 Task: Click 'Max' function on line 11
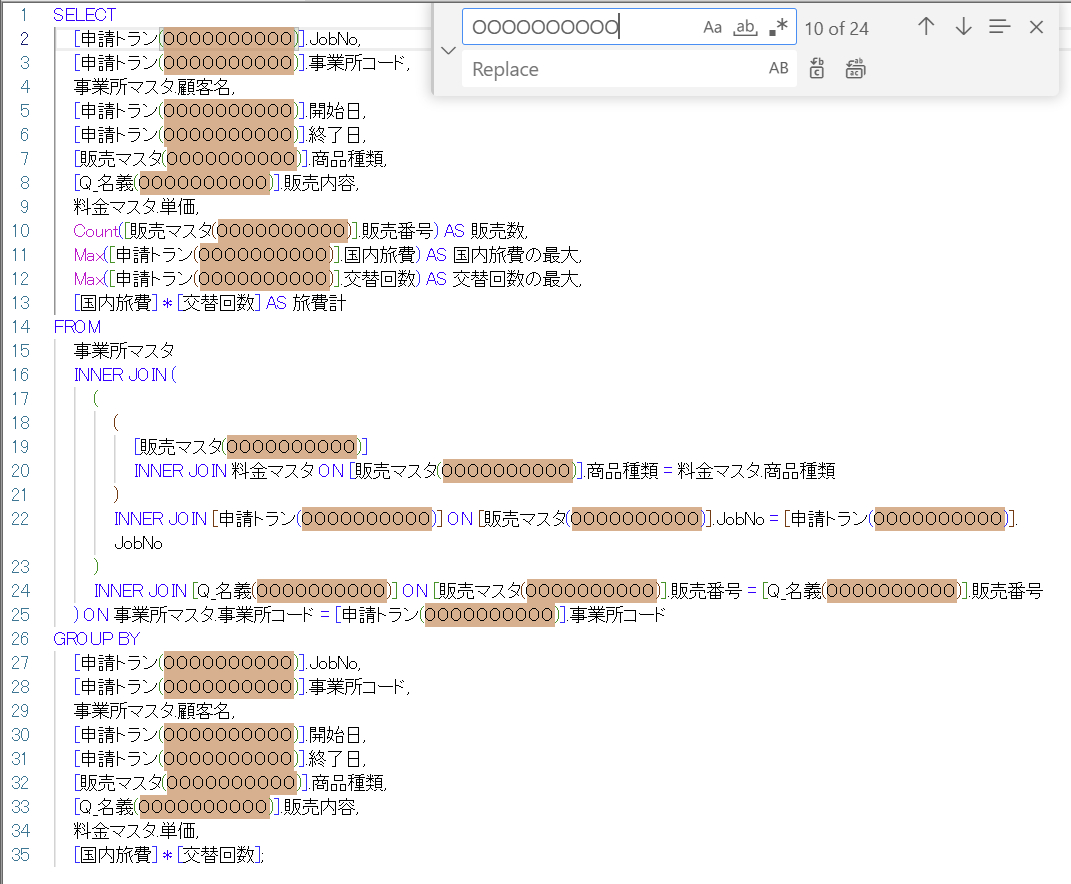[89, 255]
